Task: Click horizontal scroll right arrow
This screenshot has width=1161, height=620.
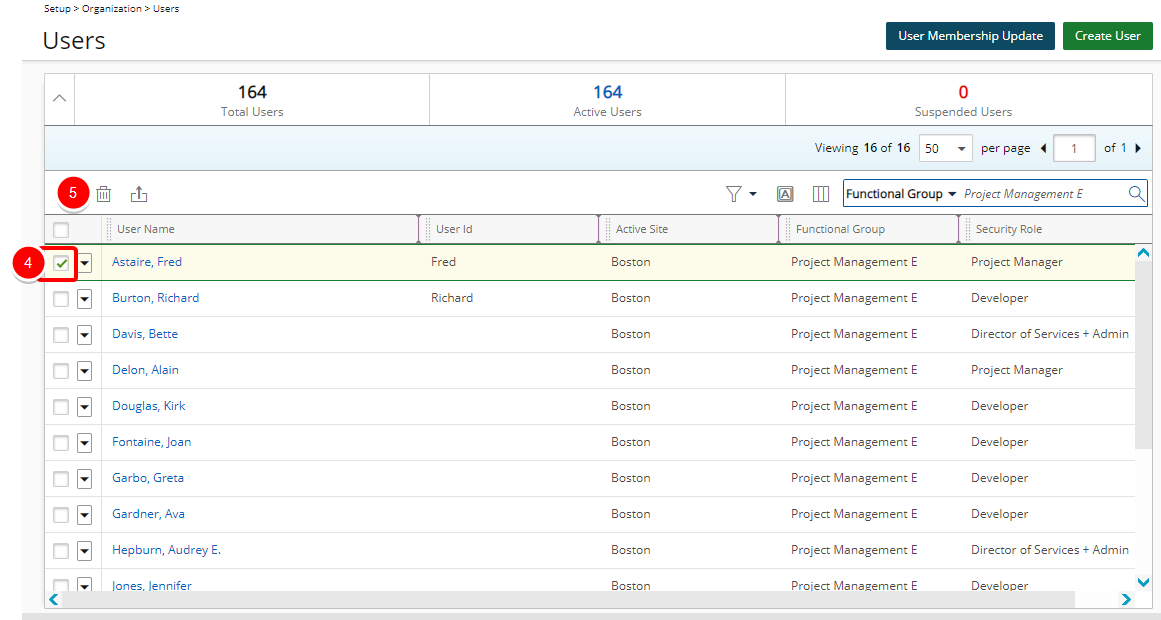Action: 1126,599
